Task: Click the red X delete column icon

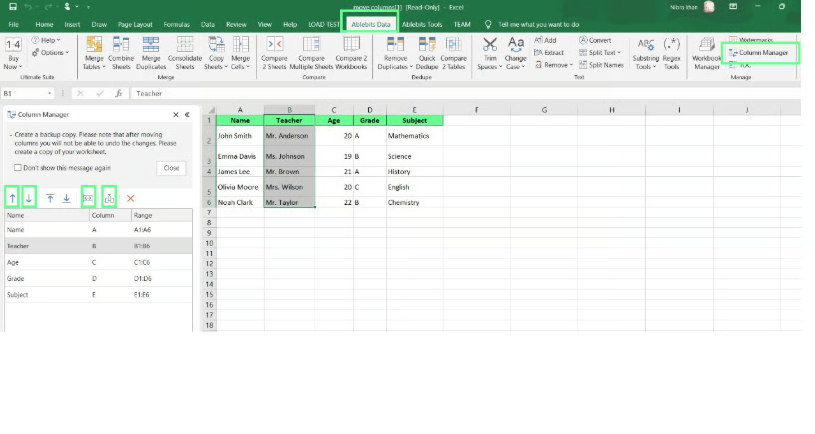Action: pos(130,199)
